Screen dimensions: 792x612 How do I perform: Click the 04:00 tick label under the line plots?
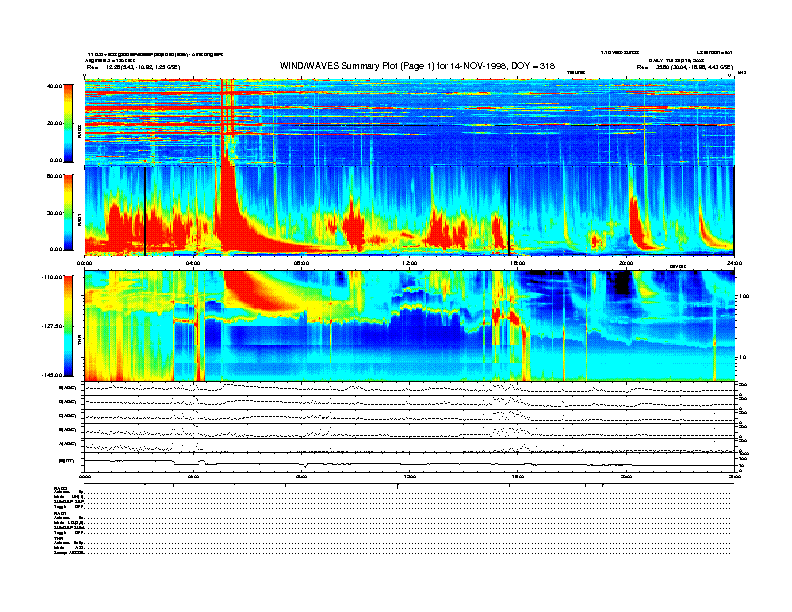tap(193, 476)
